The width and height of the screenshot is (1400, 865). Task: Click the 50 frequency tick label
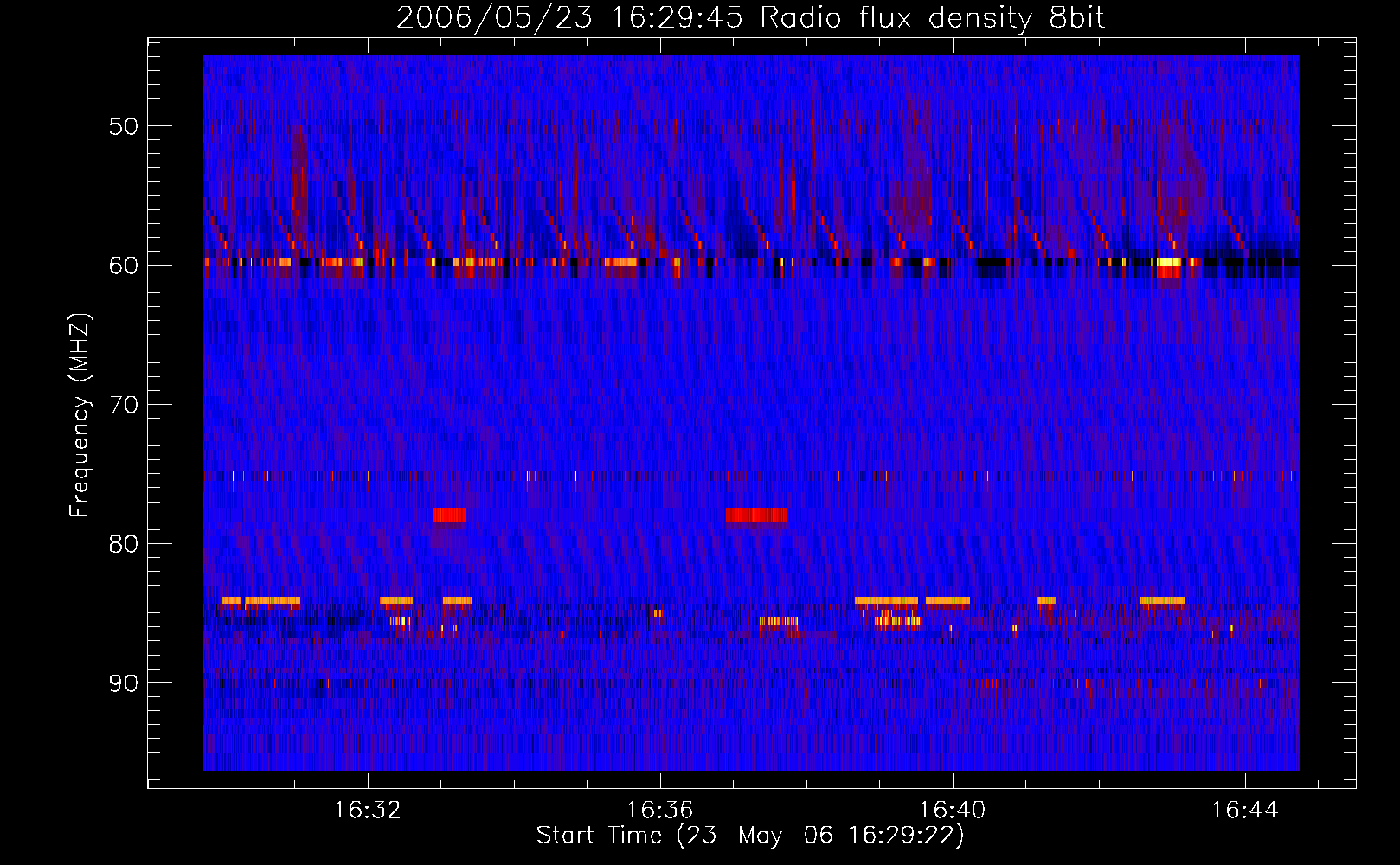click(124, 126)
